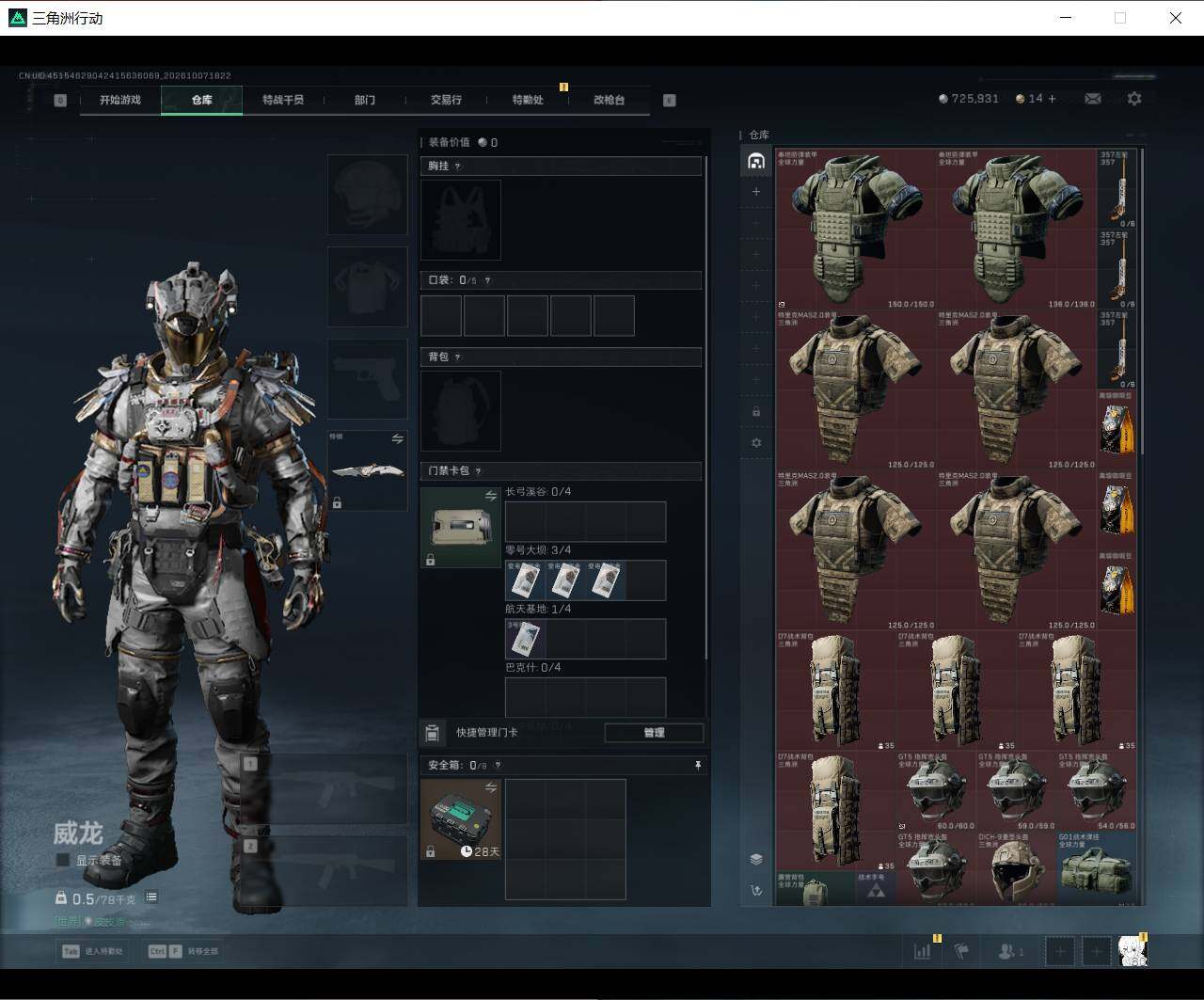The height and width of the screenshot is (1000, 1204).
Task: Select the main warehouse stash icon
Action: 756,161
